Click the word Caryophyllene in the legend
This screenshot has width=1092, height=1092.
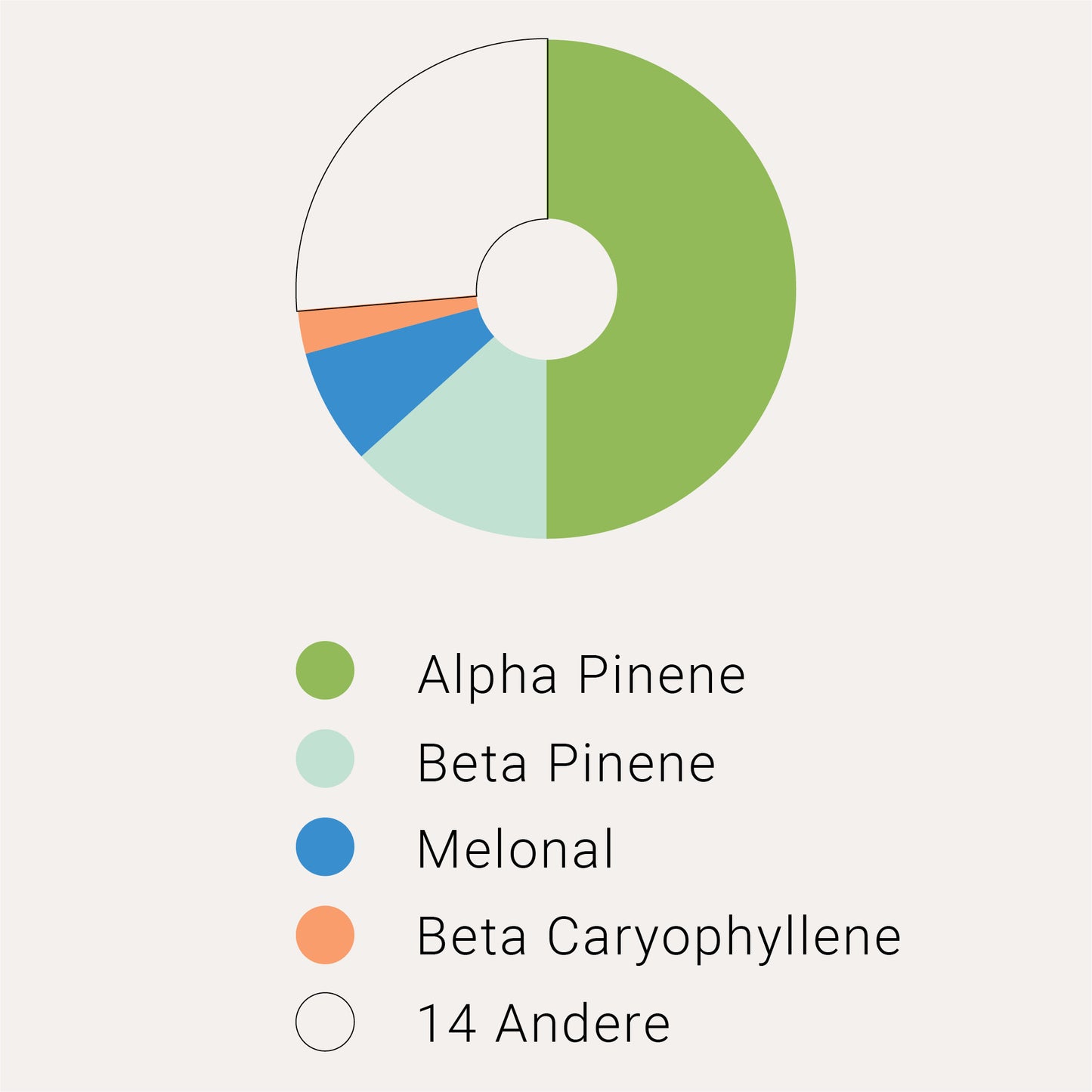(x=724, y=939)
